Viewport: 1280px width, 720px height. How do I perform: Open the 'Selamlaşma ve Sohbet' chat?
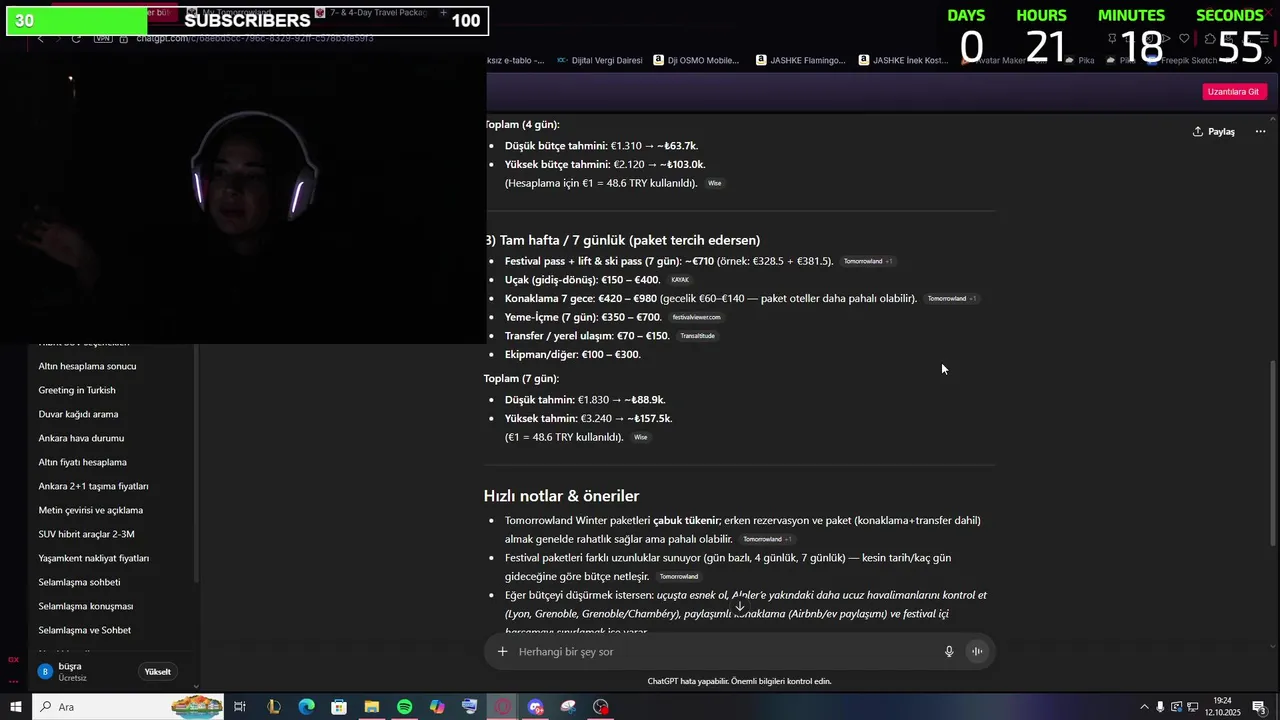[85, 630]
